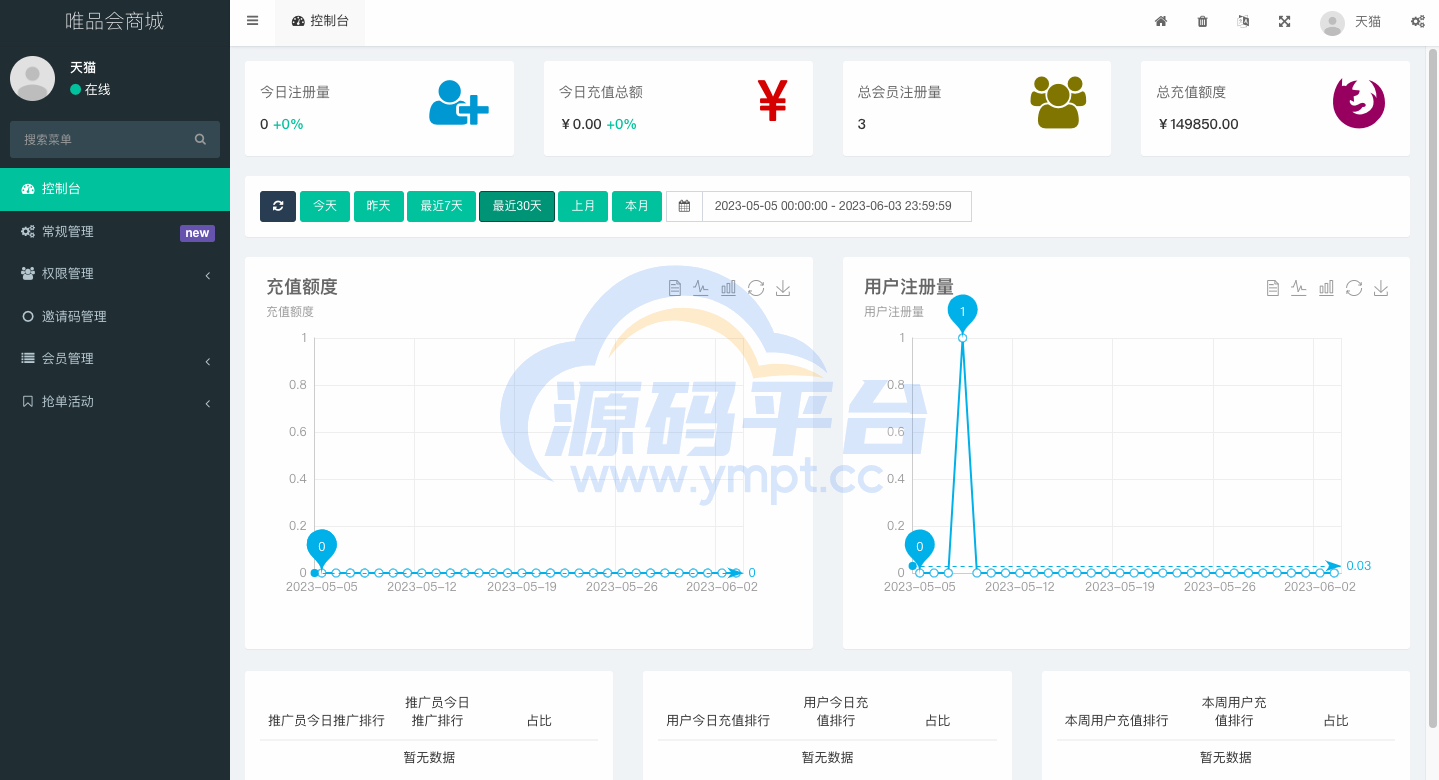Click the 本周用户充值排行 column header

click(1116, 720)
